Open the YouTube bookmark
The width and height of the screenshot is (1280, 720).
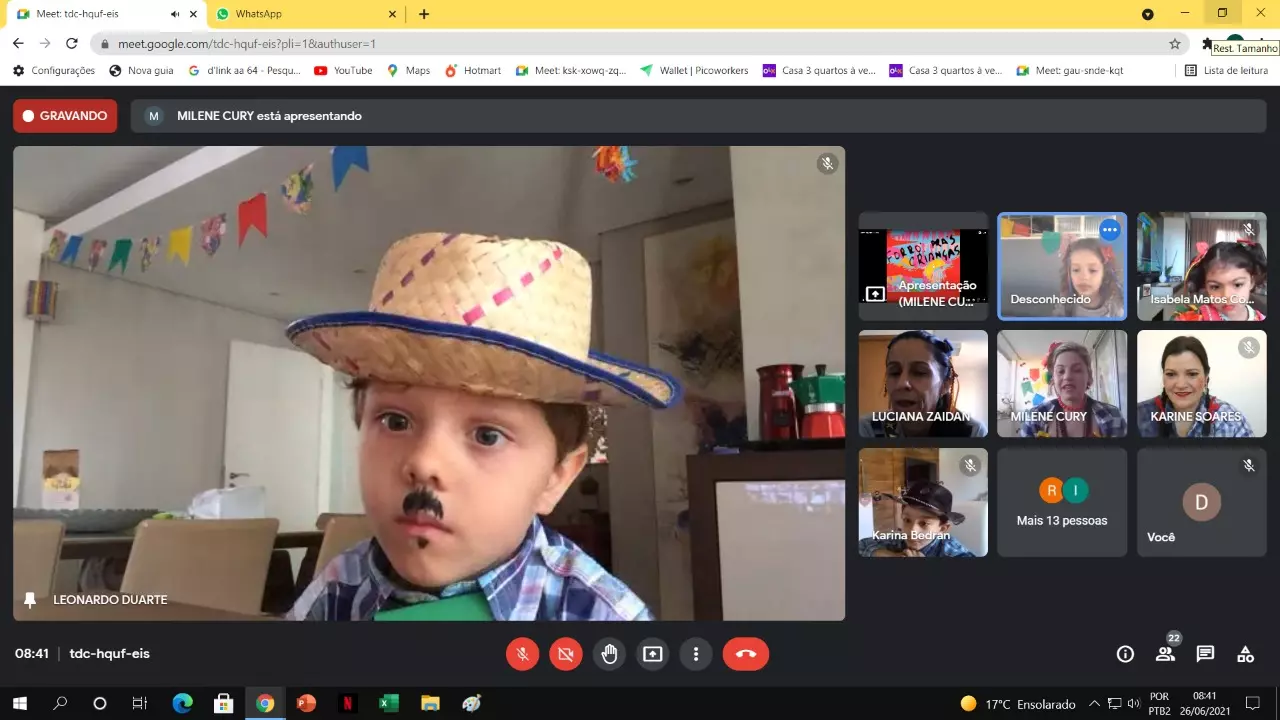click(x=343, y=71)
